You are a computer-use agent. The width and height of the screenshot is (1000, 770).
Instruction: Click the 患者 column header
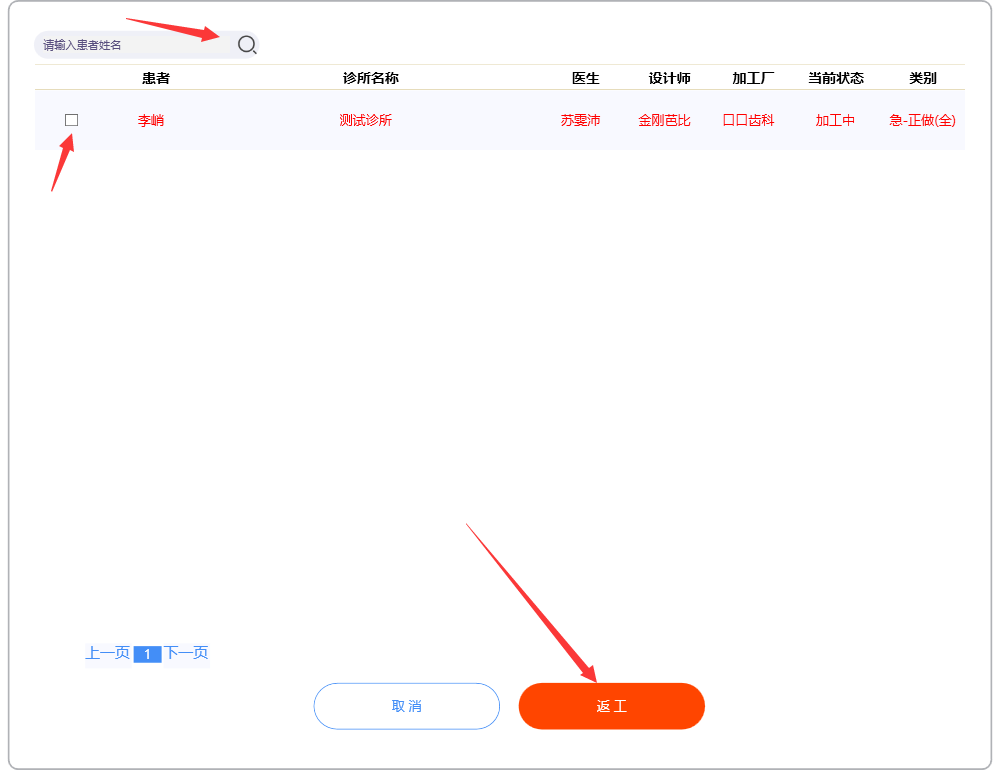[x=156, y=78]
